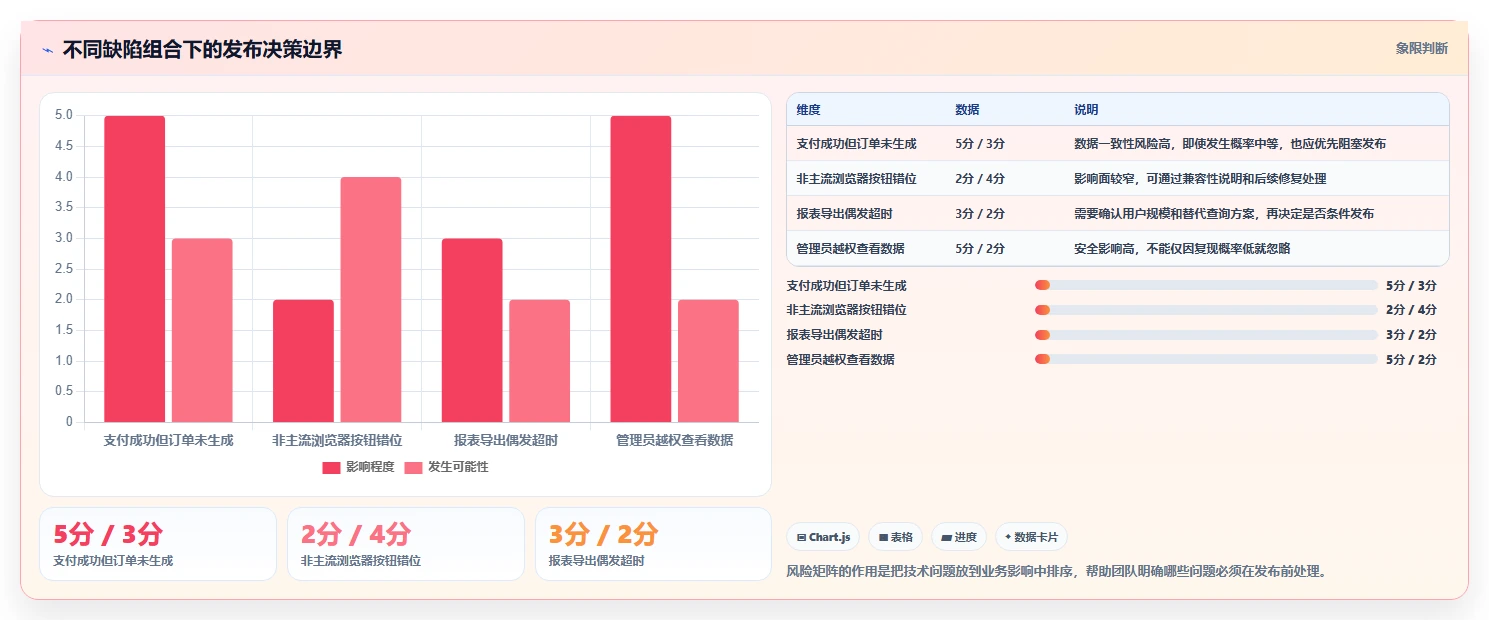1489x620 pixels.
Task: Click the progress bar for 支付成功但订单未生成
Action: (1206, 285)
